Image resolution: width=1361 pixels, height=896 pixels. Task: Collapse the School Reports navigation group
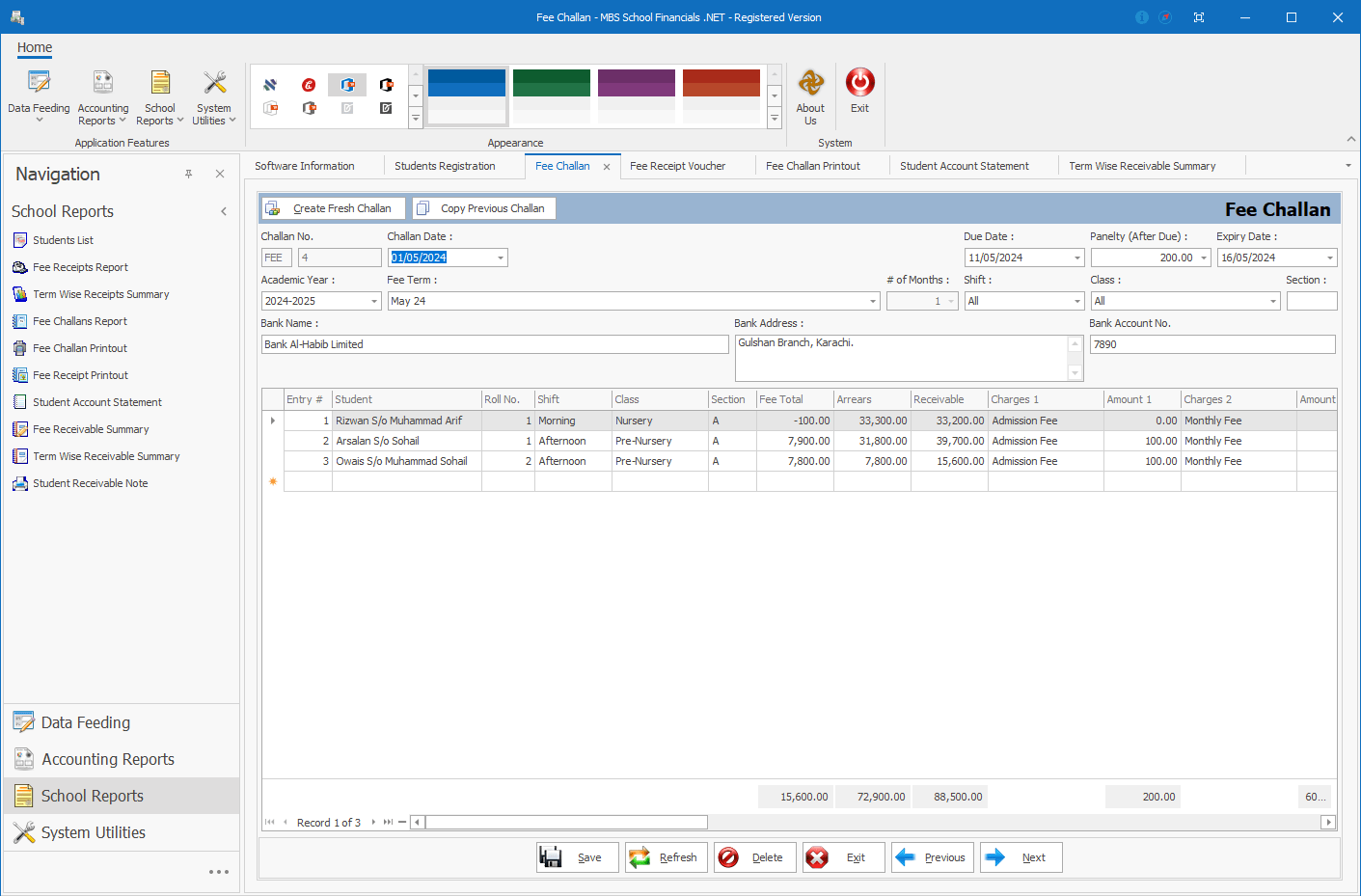pyautogui.click(x=224, y=211)
